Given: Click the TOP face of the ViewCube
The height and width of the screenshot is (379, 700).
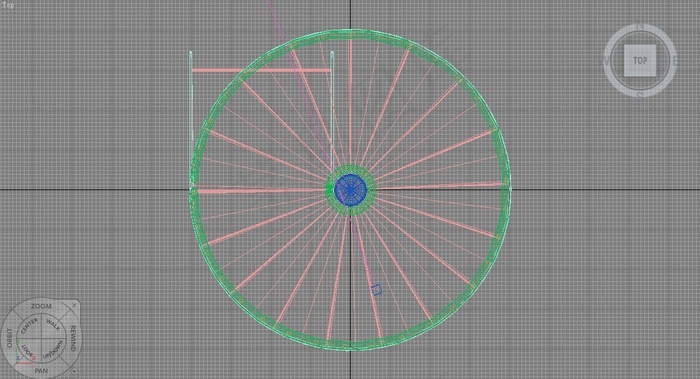Looking at the screenshot, I should [x=640, y=60].
